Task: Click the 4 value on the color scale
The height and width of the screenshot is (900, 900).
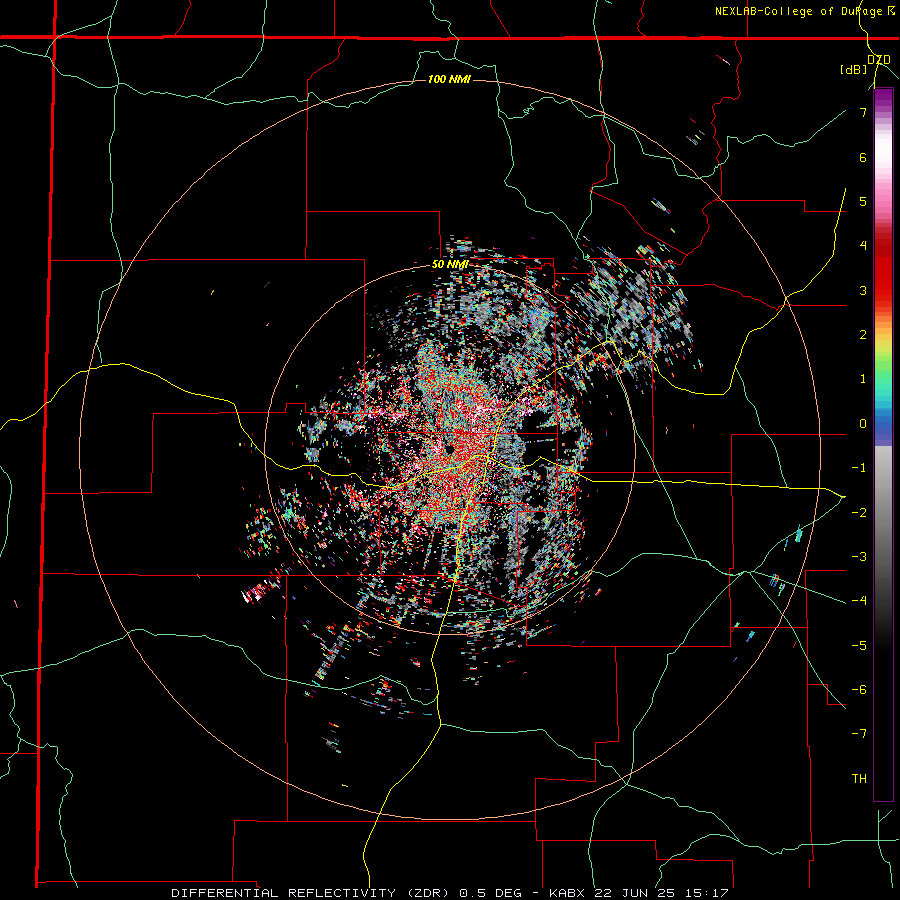Action: (863, 246)
